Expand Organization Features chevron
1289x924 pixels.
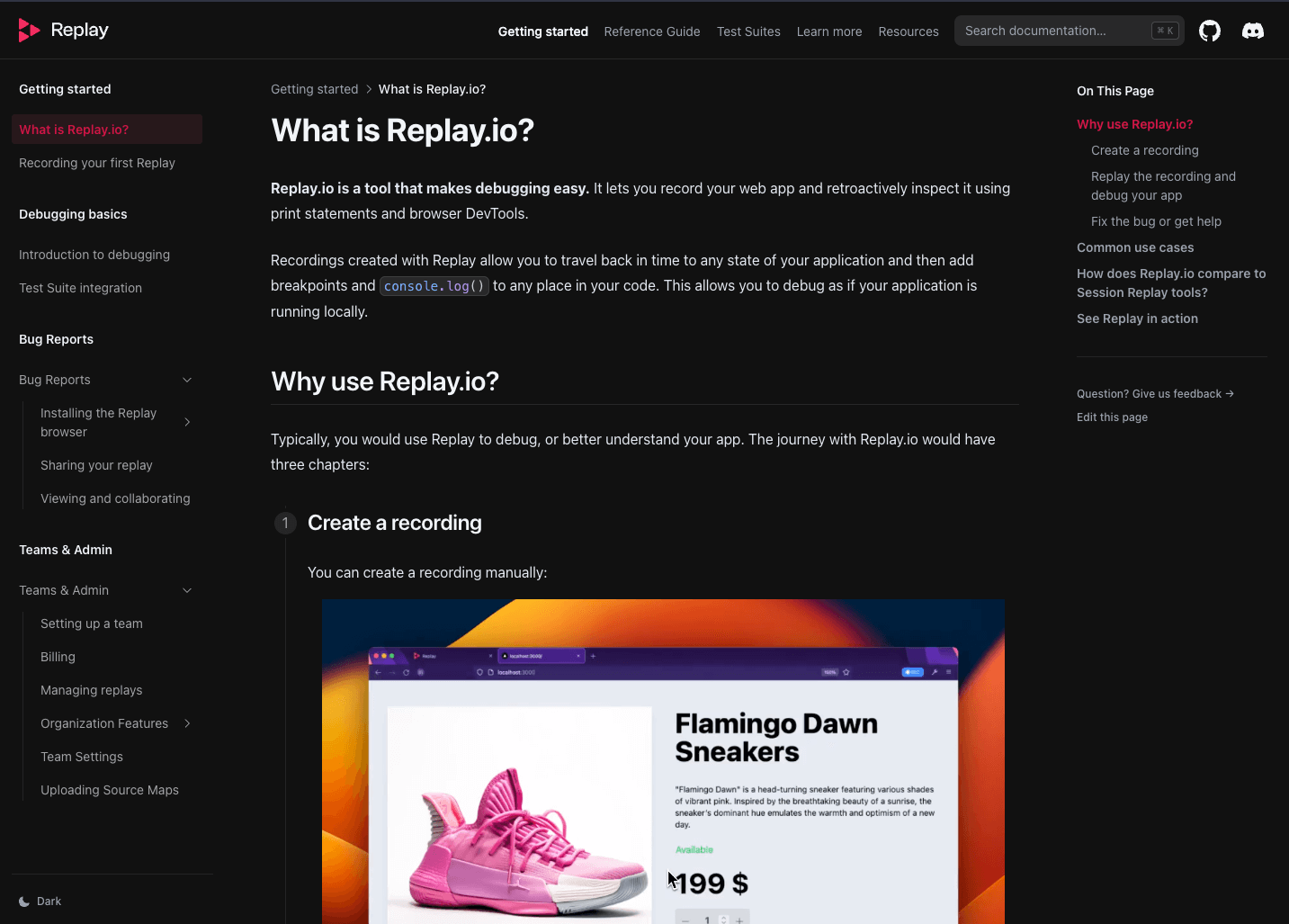pos(187,723)
